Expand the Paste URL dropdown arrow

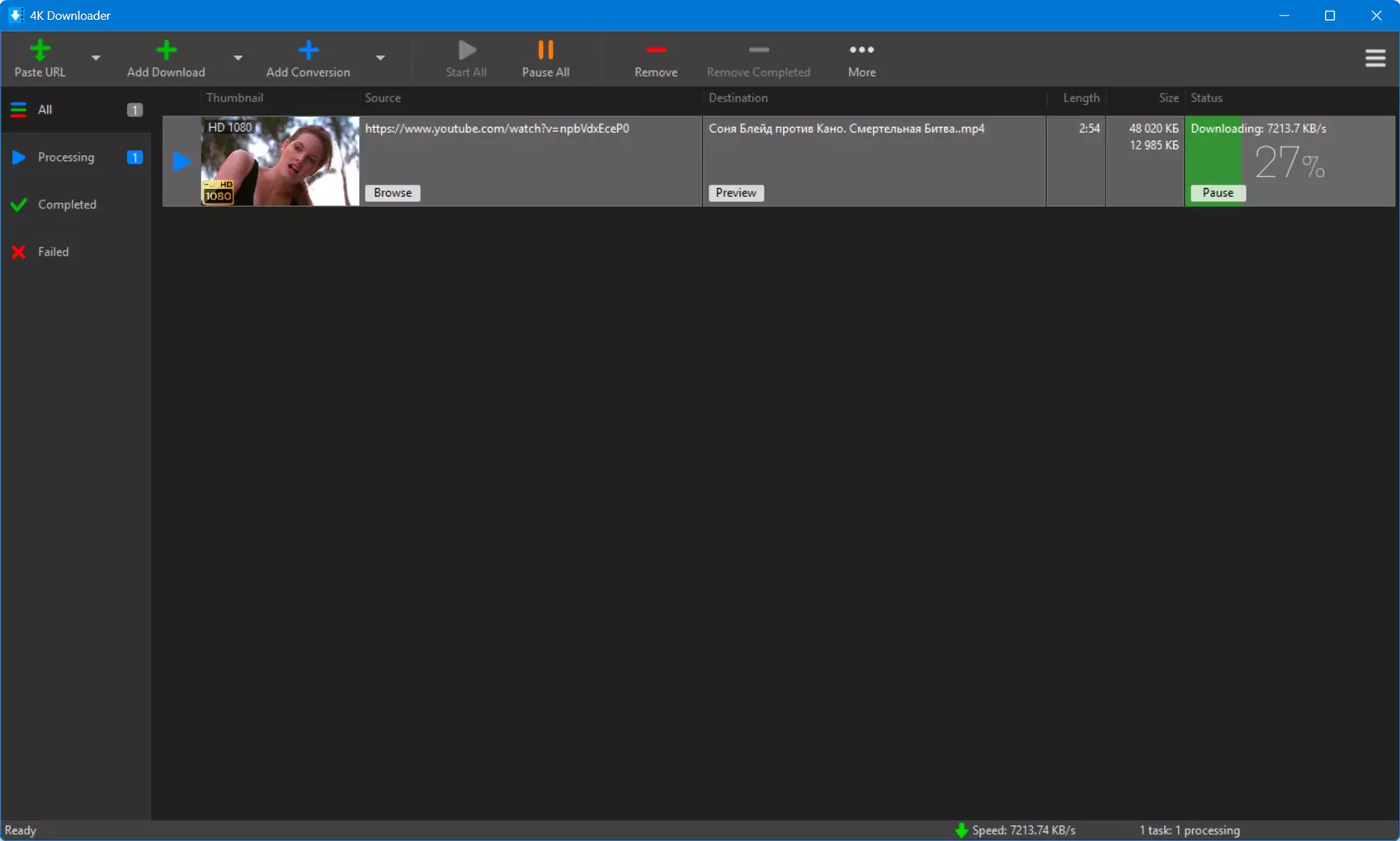point(96,58)
